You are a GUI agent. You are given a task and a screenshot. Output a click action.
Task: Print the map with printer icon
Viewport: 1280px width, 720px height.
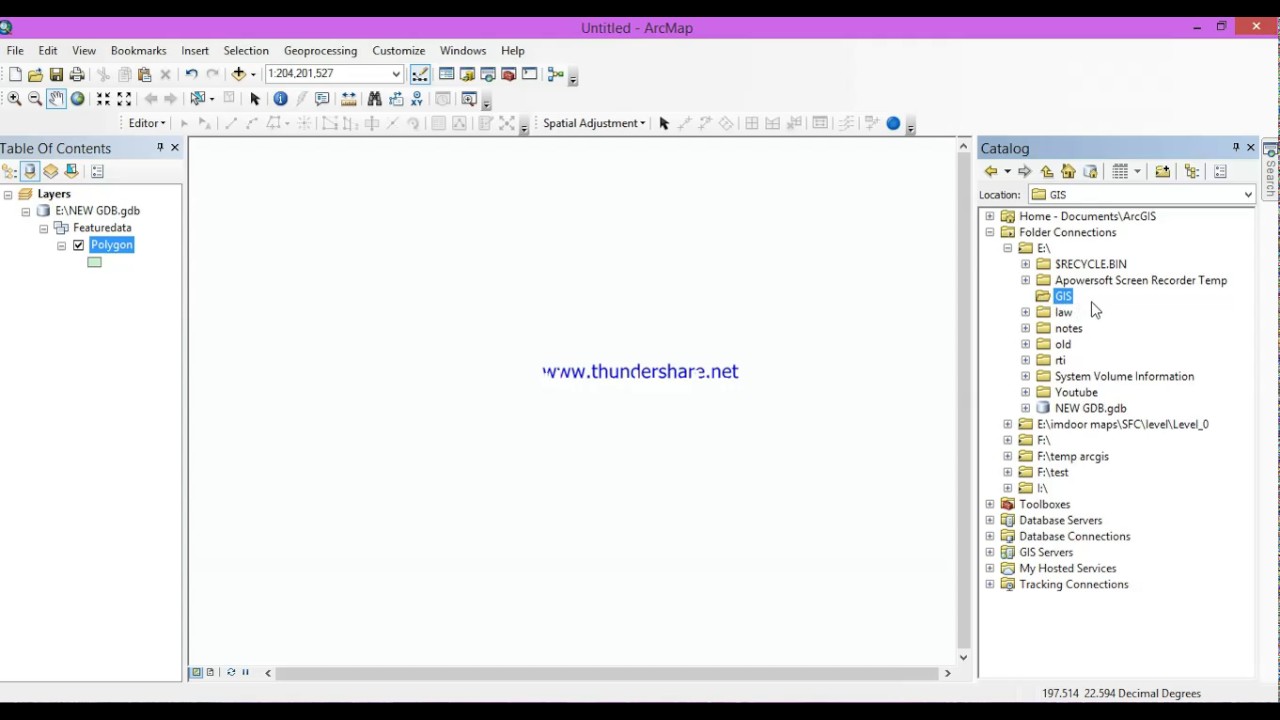(x=77, y=74)
